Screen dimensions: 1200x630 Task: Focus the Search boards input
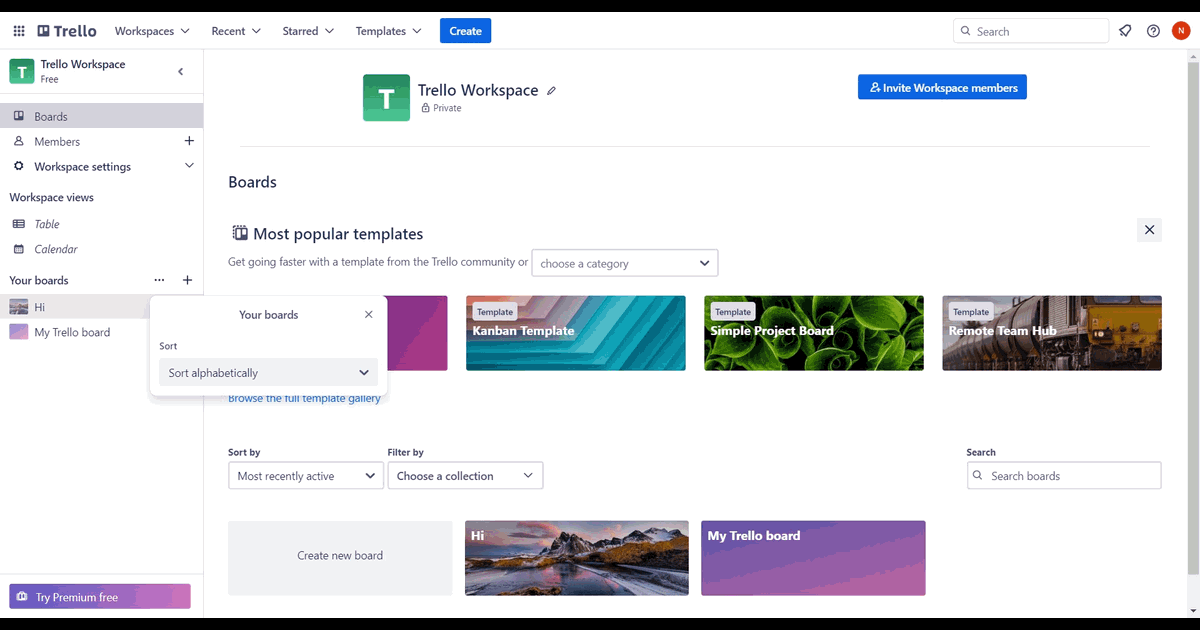coord(1064,476)
